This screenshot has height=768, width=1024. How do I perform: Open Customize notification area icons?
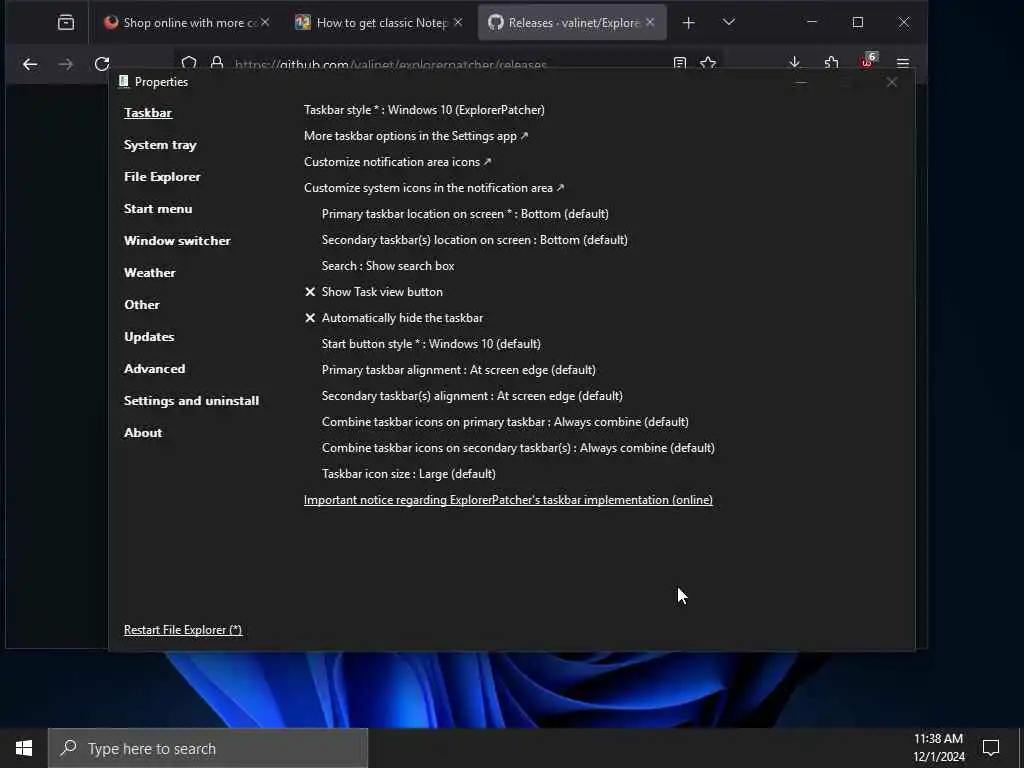(397, 162)
